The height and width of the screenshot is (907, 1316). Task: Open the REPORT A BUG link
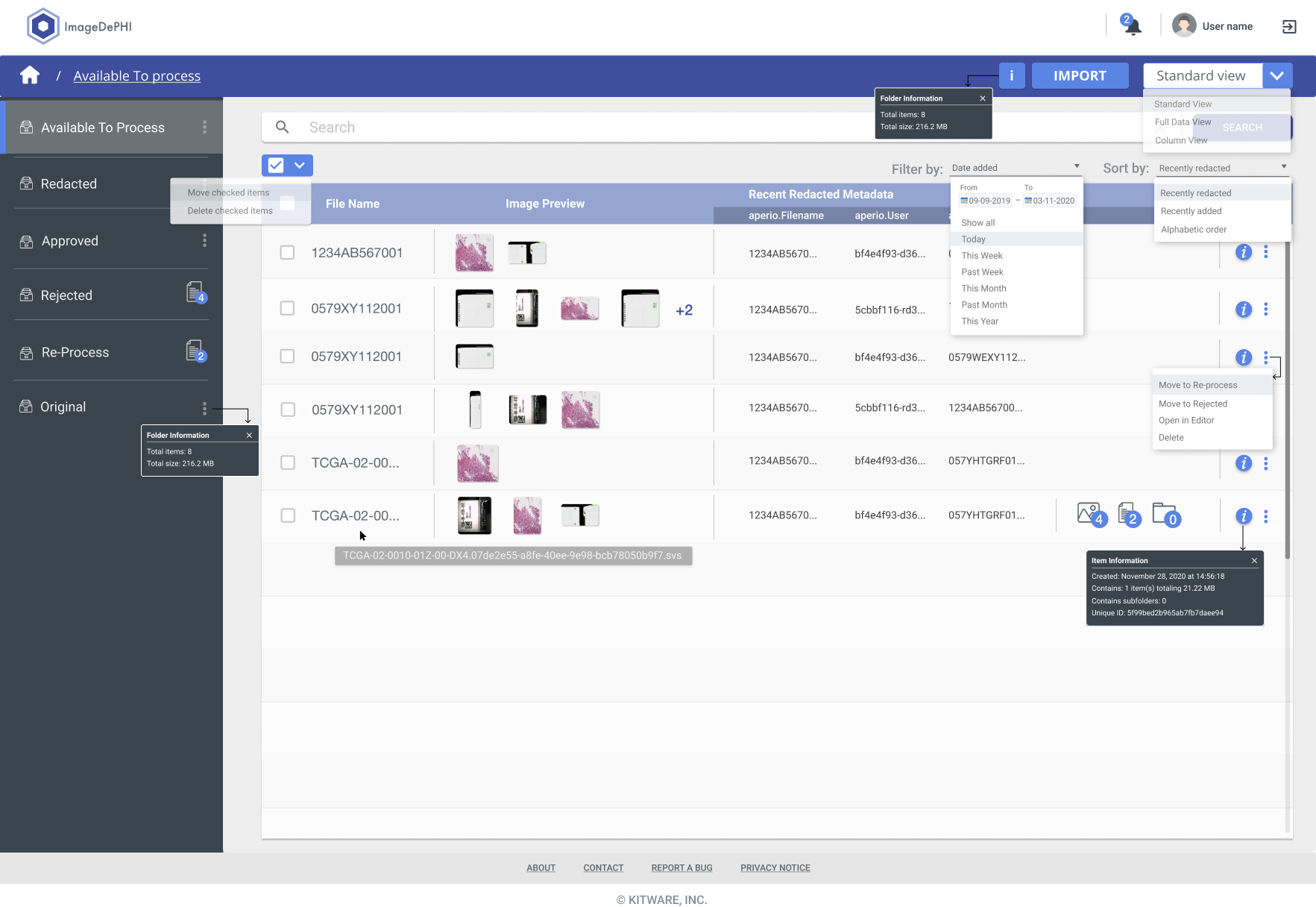pos(681,867)
